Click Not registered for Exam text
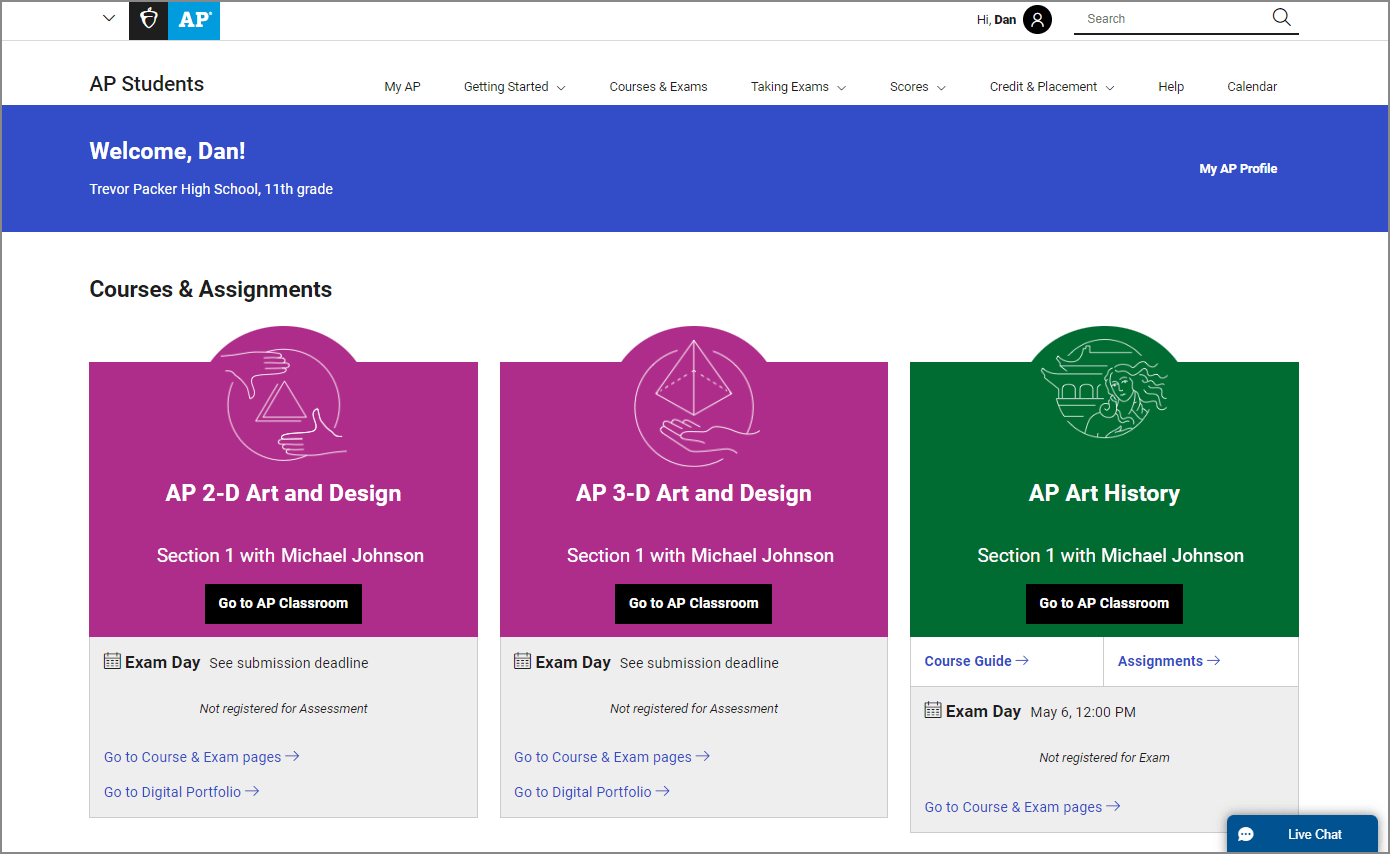The image size is (1390, 854). 1104,758
